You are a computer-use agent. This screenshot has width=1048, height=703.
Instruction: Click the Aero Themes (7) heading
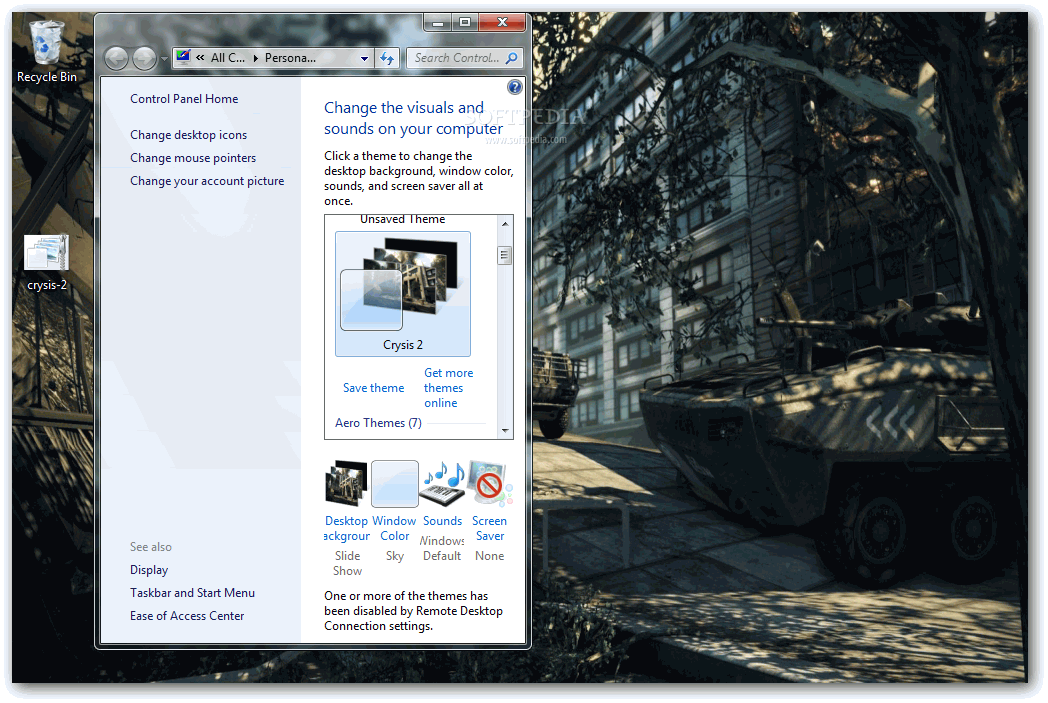point(378,423)
